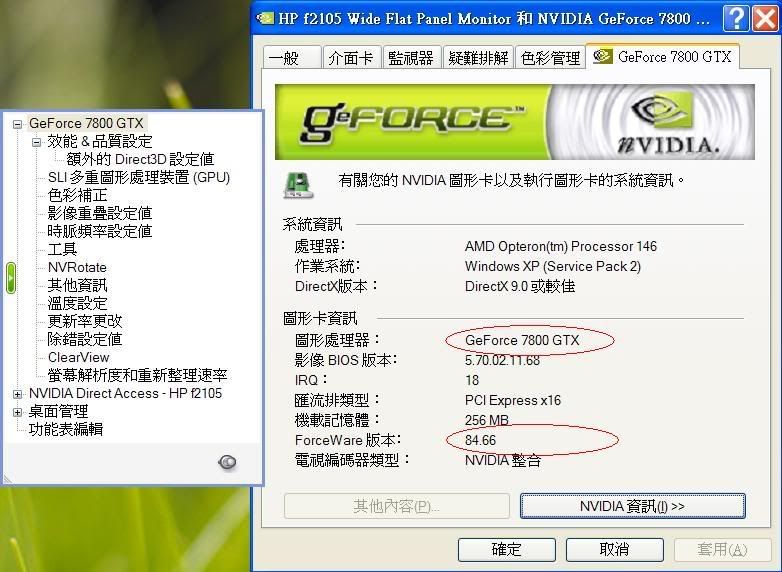Open NVRotate from the side tree

(77, 267)
